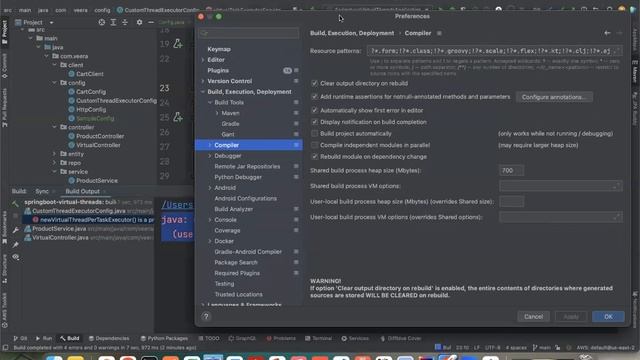Toggle Clear output directory on rebuild checkbox
640x360 pixels.
tap(315, 83)
